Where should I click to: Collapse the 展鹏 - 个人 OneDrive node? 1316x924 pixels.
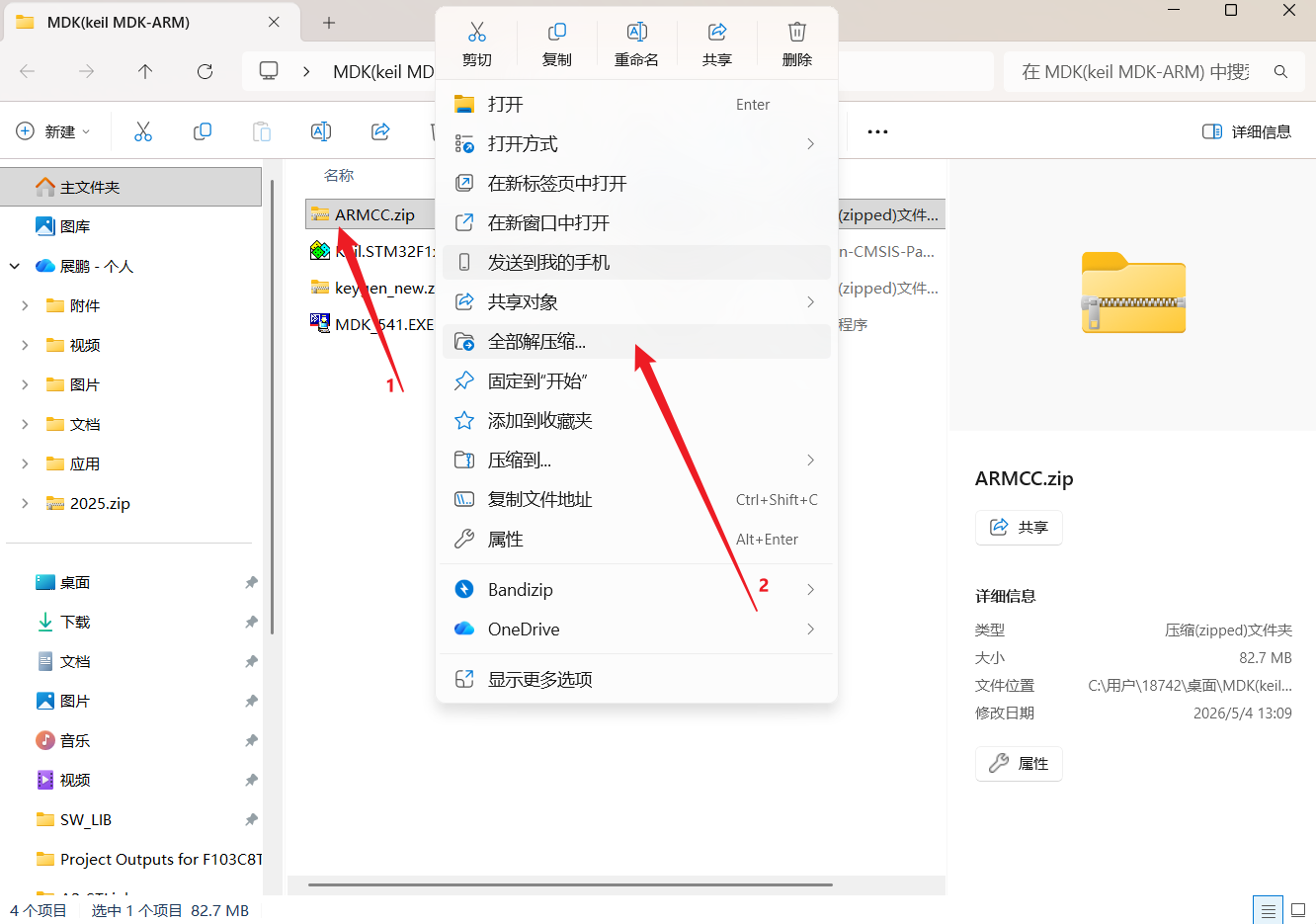pyautogui.click(x=15, y=266)
